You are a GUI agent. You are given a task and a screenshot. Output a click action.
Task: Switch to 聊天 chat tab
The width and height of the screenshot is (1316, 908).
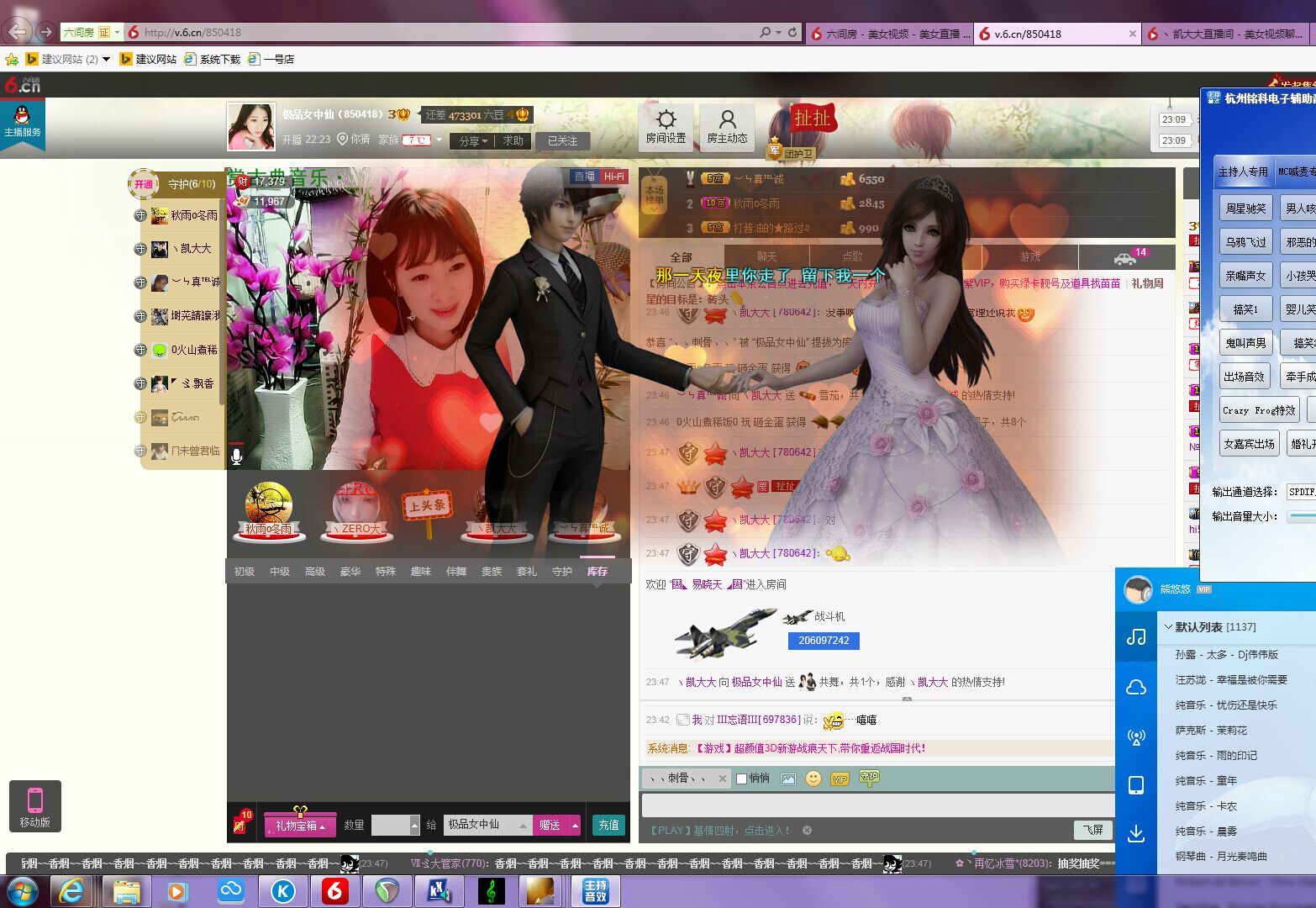766,256
